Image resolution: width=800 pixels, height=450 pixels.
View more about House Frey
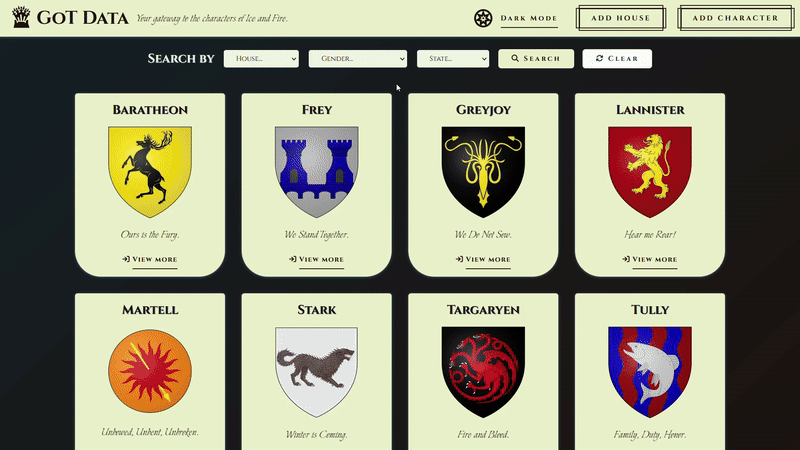coord(316,259)
